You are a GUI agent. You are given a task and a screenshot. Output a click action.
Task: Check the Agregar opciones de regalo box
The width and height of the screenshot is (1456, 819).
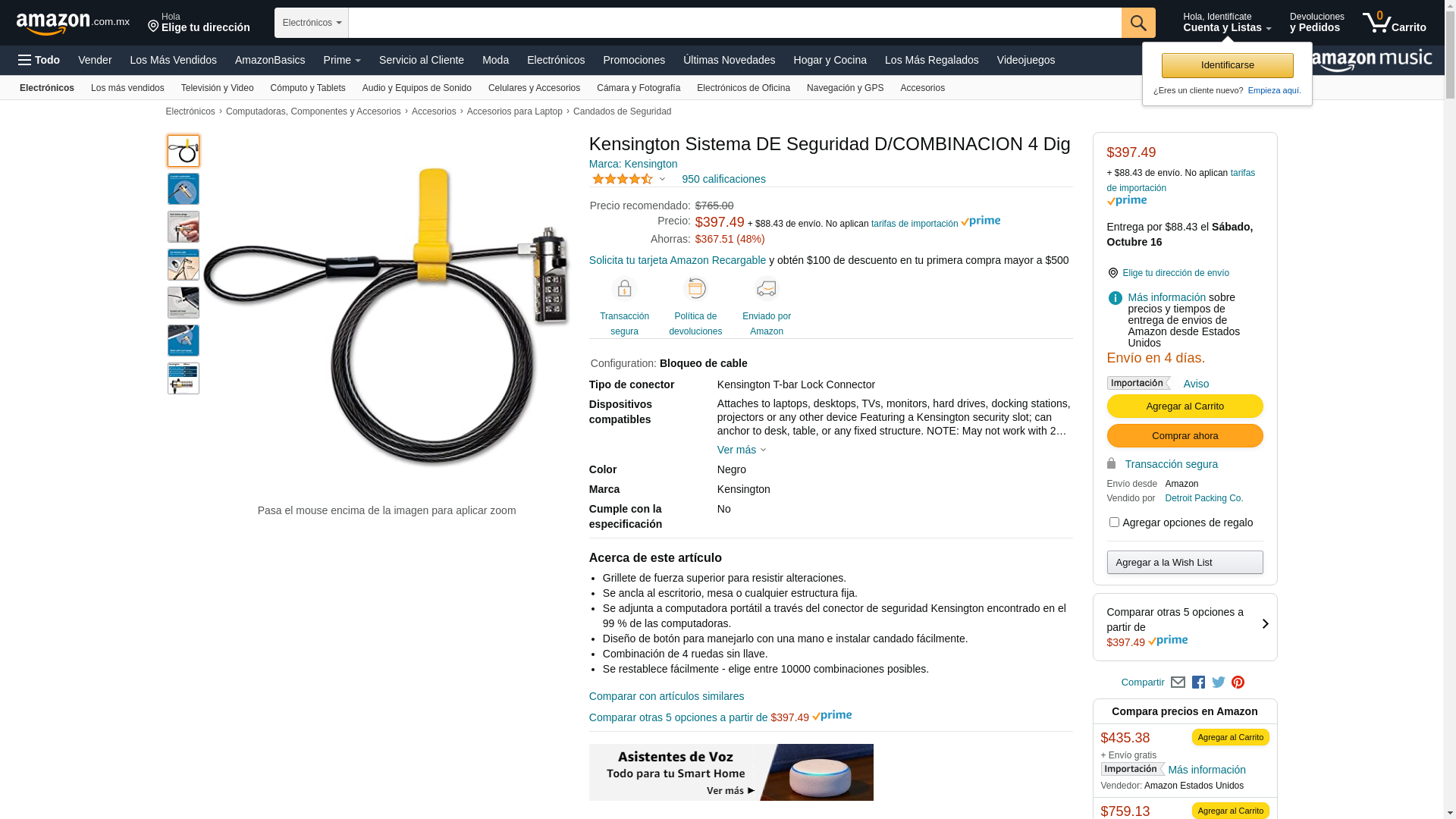[x=1114, y=522]
